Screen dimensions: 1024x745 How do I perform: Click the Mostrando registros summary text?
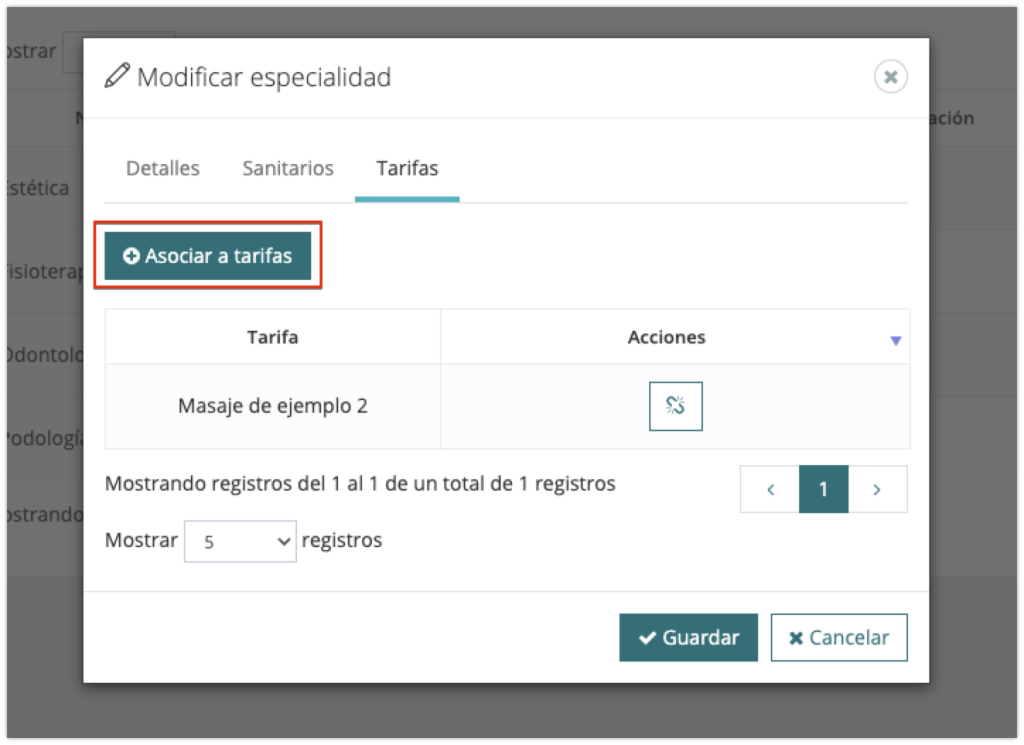pos(360,484)
